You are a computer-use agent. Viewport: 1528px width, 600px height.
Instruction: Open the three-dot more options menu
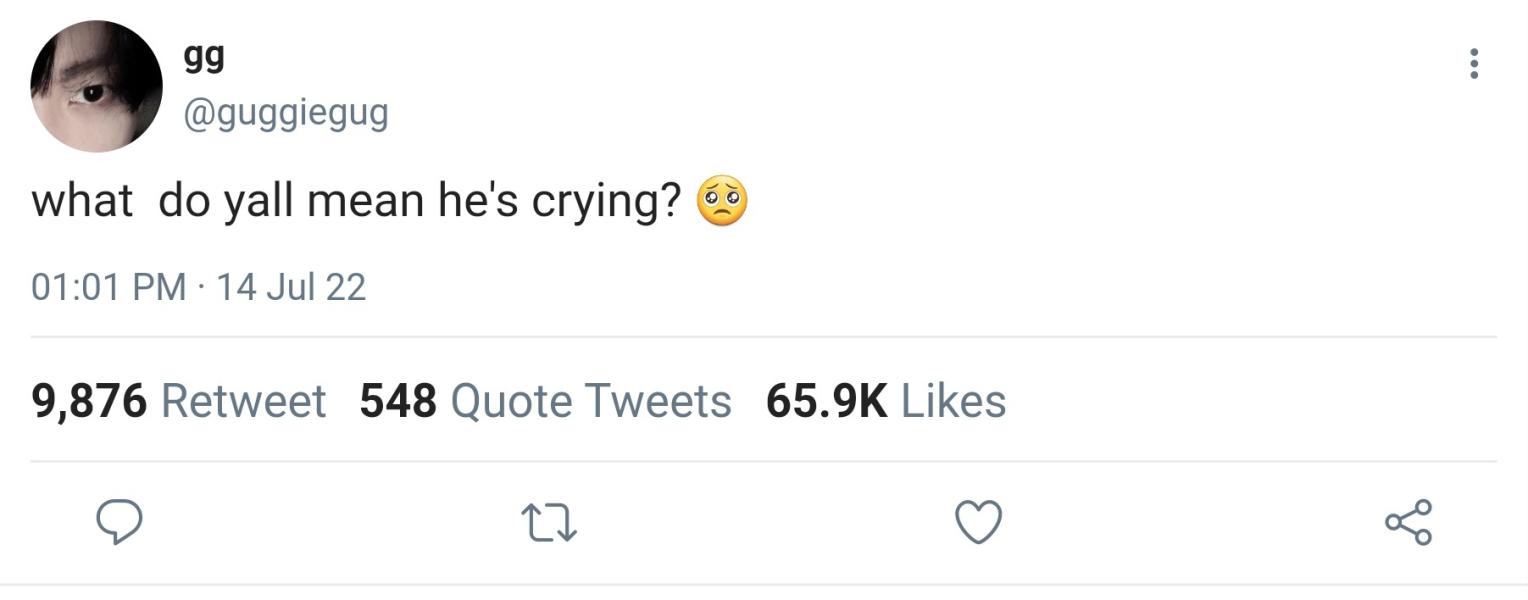pyautogui.click(x=1473, y=63)
